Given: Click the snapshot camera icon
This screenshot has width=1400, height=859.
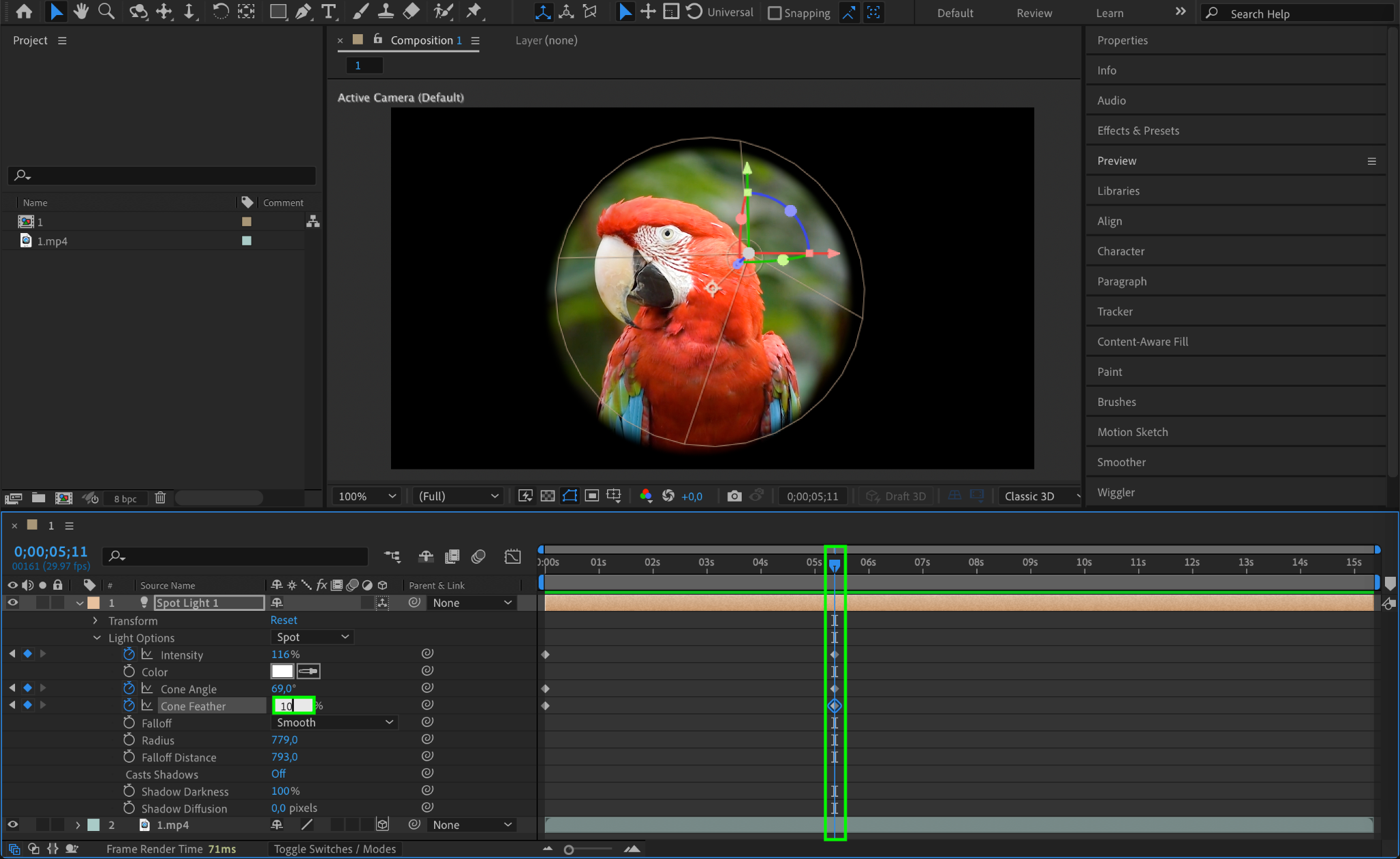Looking at the screenshot, I should coord(733,496).
